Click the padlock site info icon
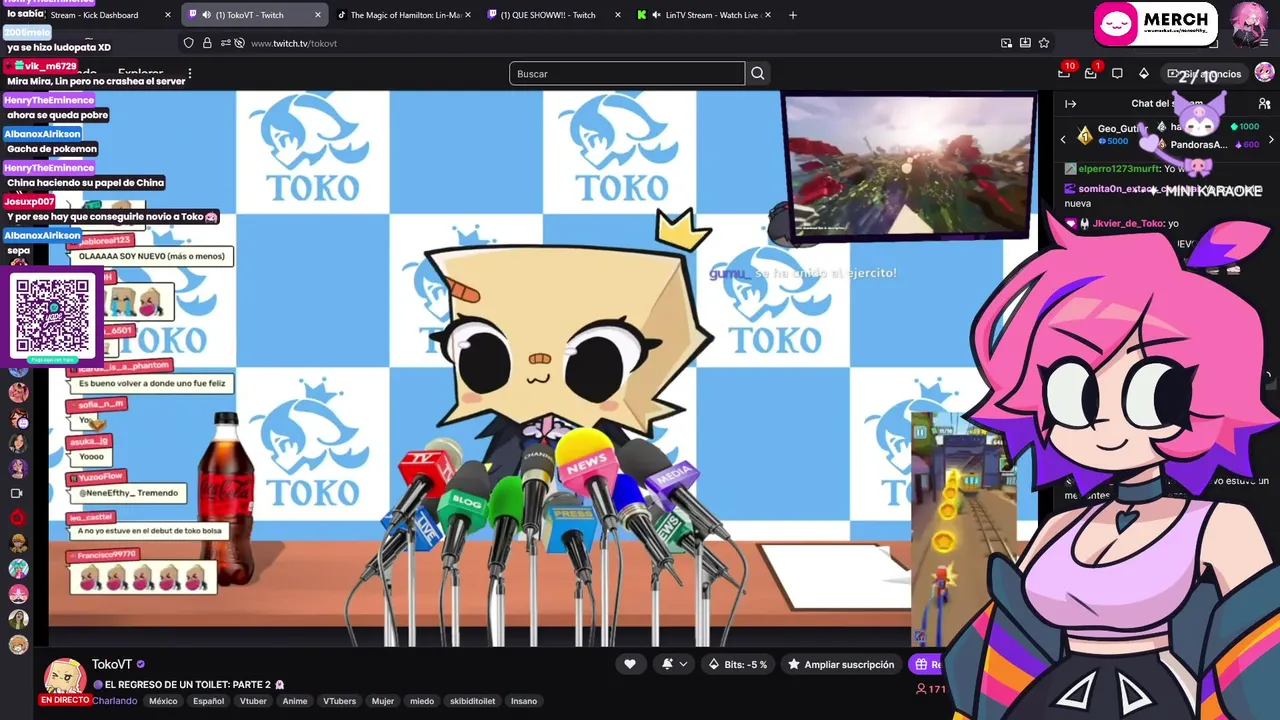Image resolution: width=1280 pixels, height=720 pixels. pyautogui.click(x=207, y=43)
